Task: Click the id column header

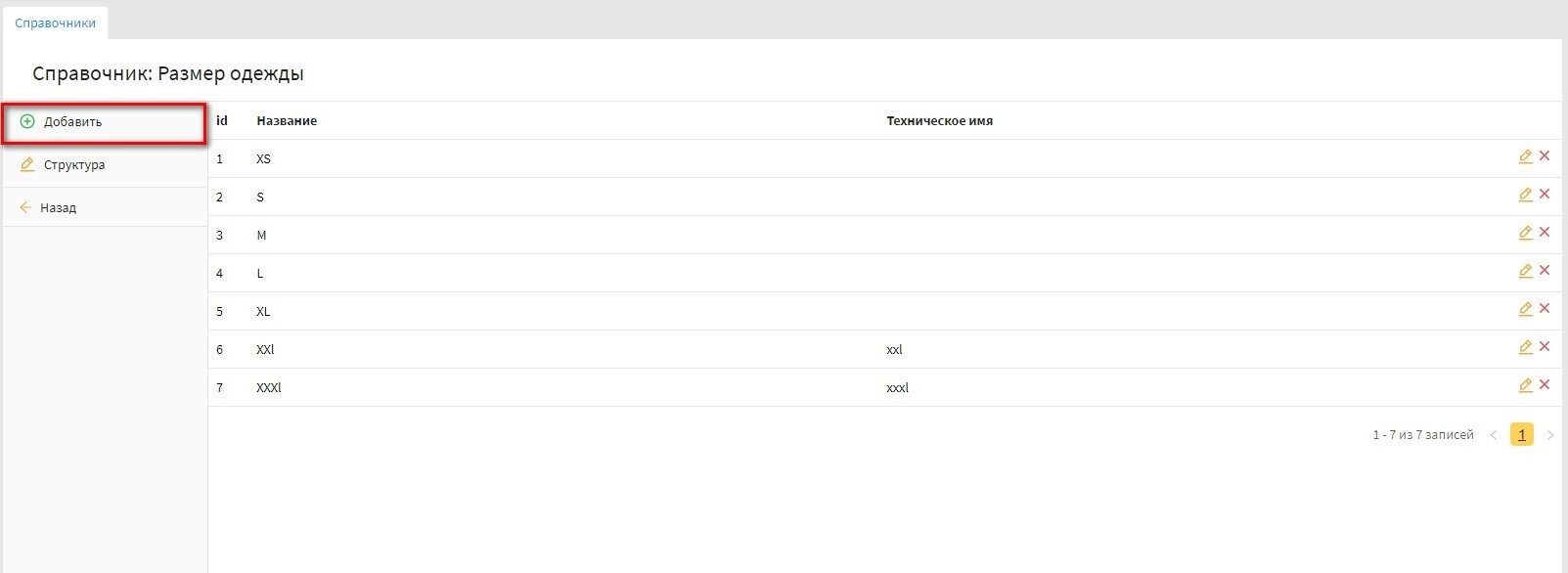Action: (x=222, y=121)
